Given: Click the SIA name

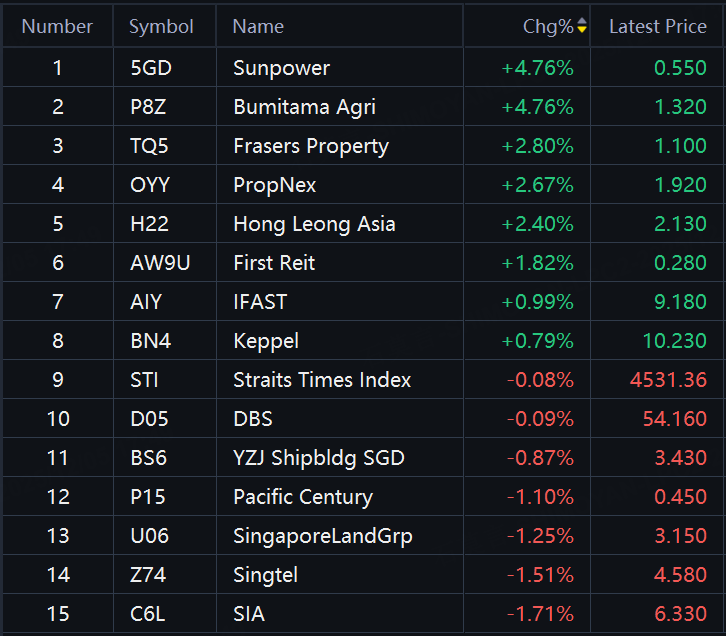Looking at the screenshot, I should pyautogui.click(x=249, y=614).
